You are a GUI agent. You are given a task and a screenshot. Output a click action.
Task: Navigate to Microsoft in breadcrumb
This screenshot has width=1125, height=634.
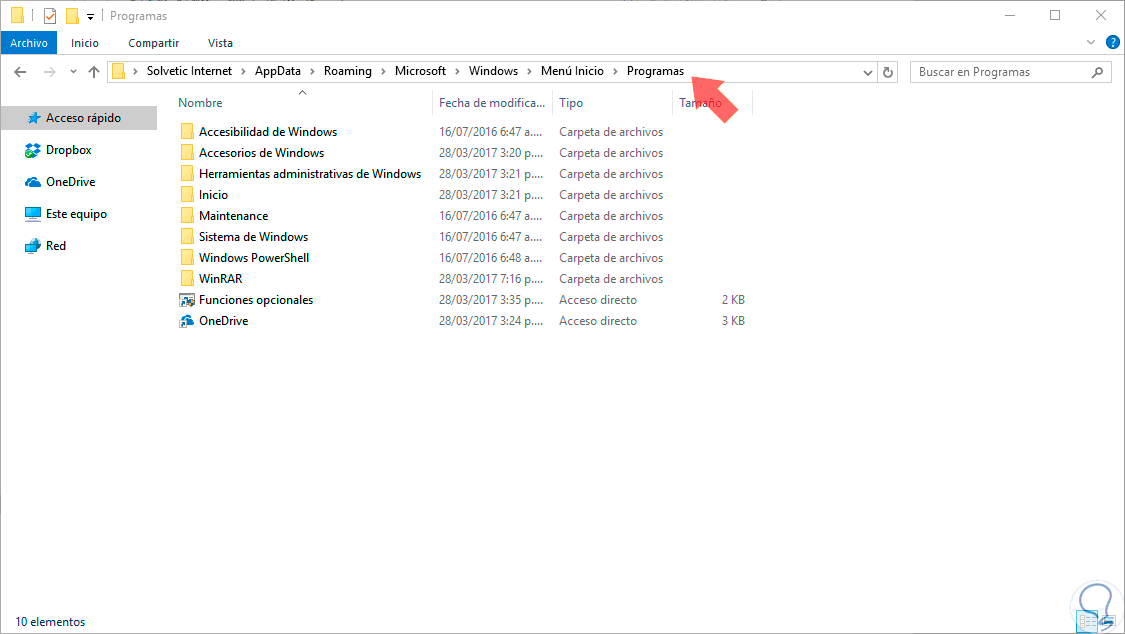tap(420, 71)
